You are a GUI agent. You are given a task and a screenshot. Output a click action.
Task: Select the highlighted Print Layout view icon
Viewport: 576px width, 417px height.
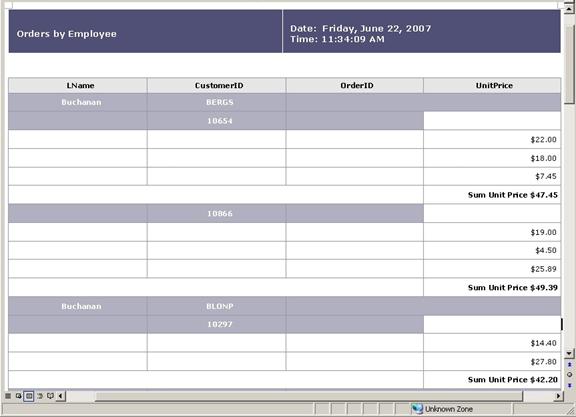tap(29, 396)
